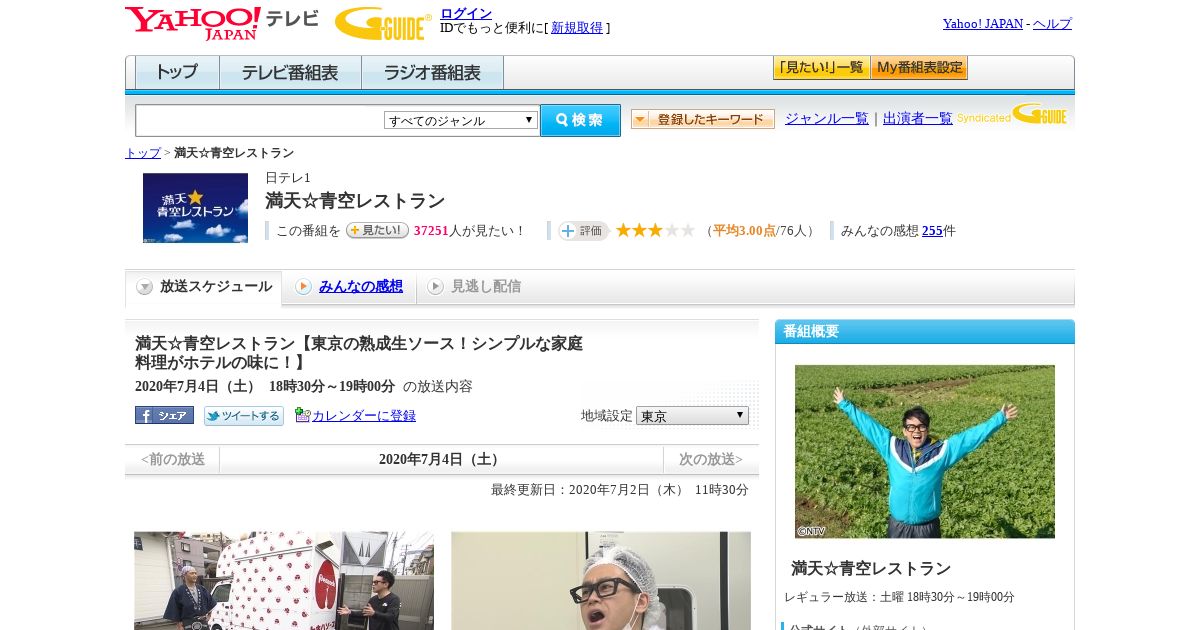Go to <前の放送 previous broadcast
The image size is (1200, 630).
[x=173, y=460]
